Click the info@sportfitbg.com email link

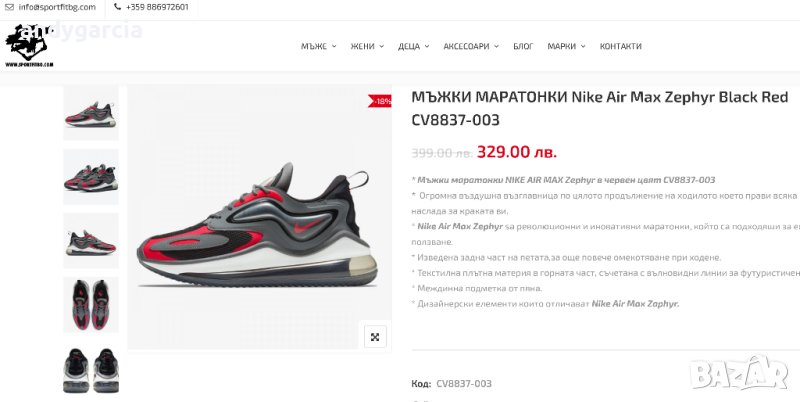[x=57, y=7]
